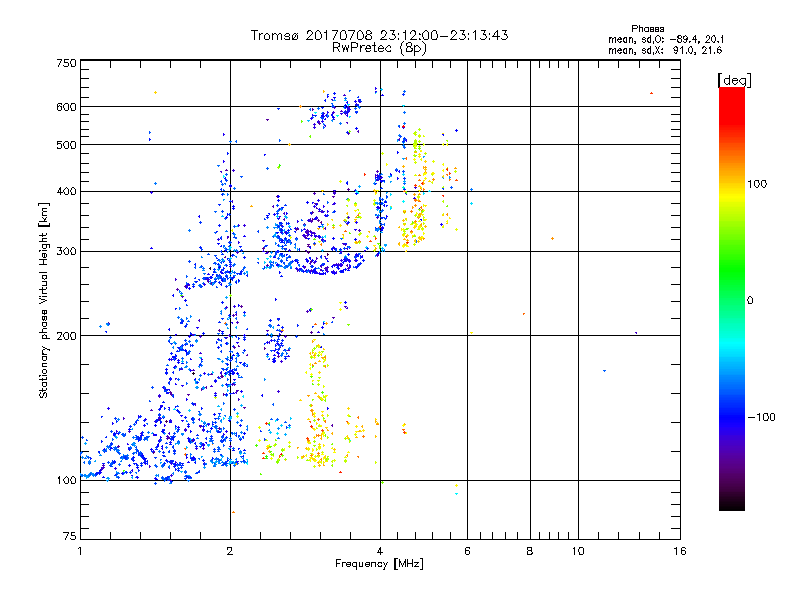The height and width of the screenshot is (600, 800).
Task: Click the '[deg]' colorbar unit label
Action: pyautogui.click(x=734, y=80)
